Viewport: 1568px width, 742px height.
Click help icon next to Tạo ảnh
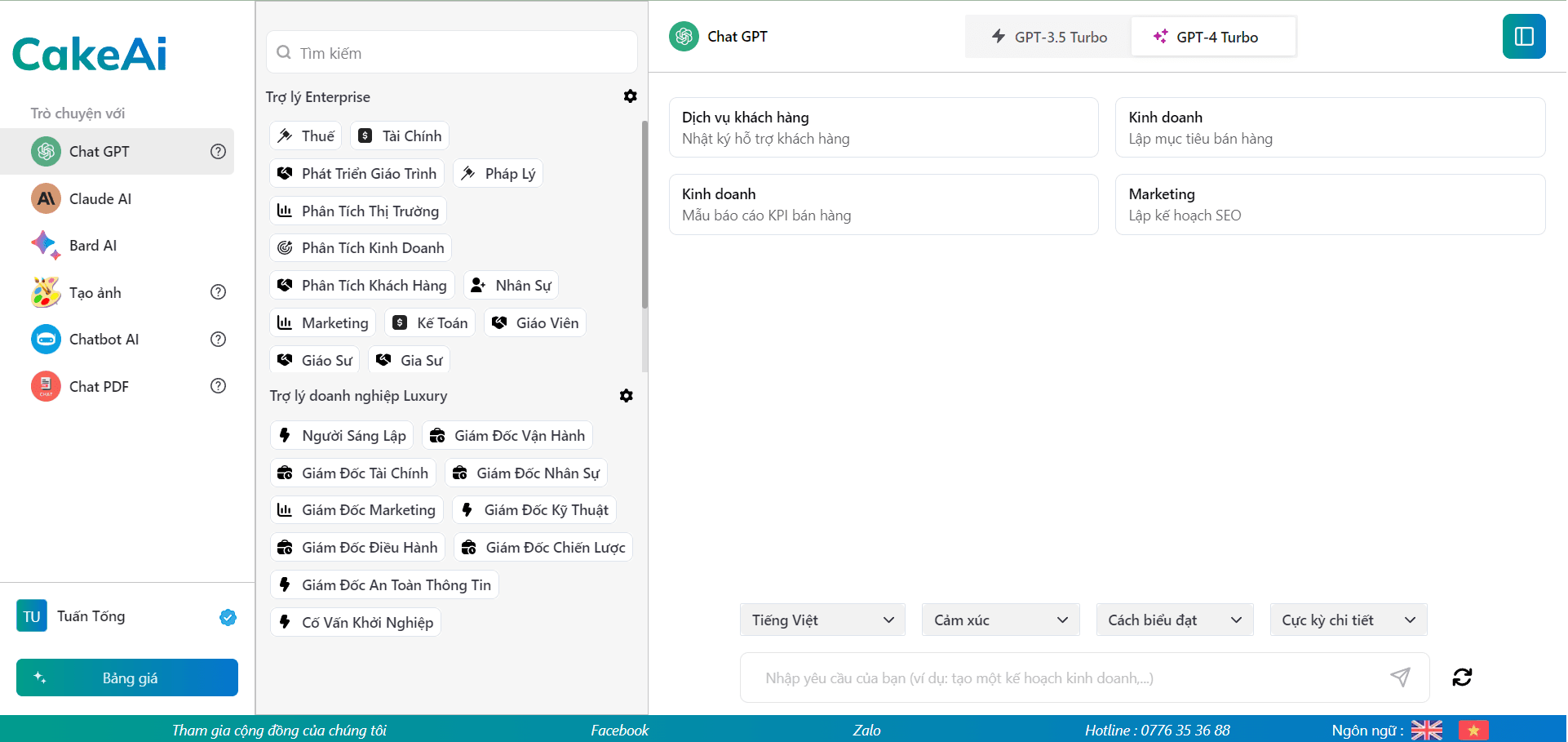click(x=218, y=292)
